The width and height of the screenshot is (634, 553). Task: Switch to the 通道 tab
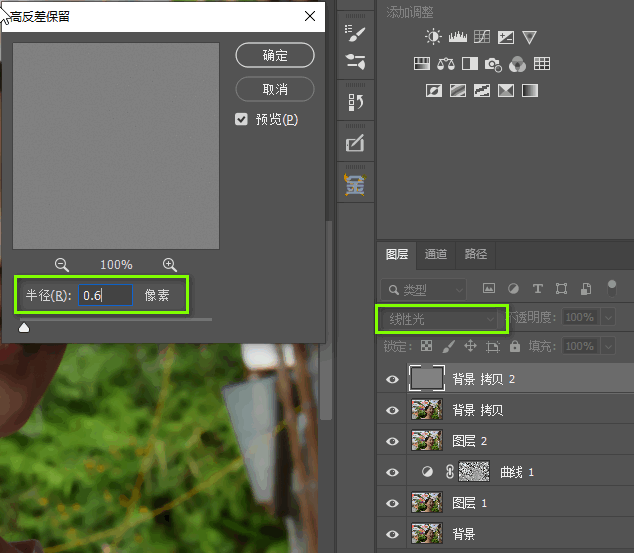tap(436, 254)
